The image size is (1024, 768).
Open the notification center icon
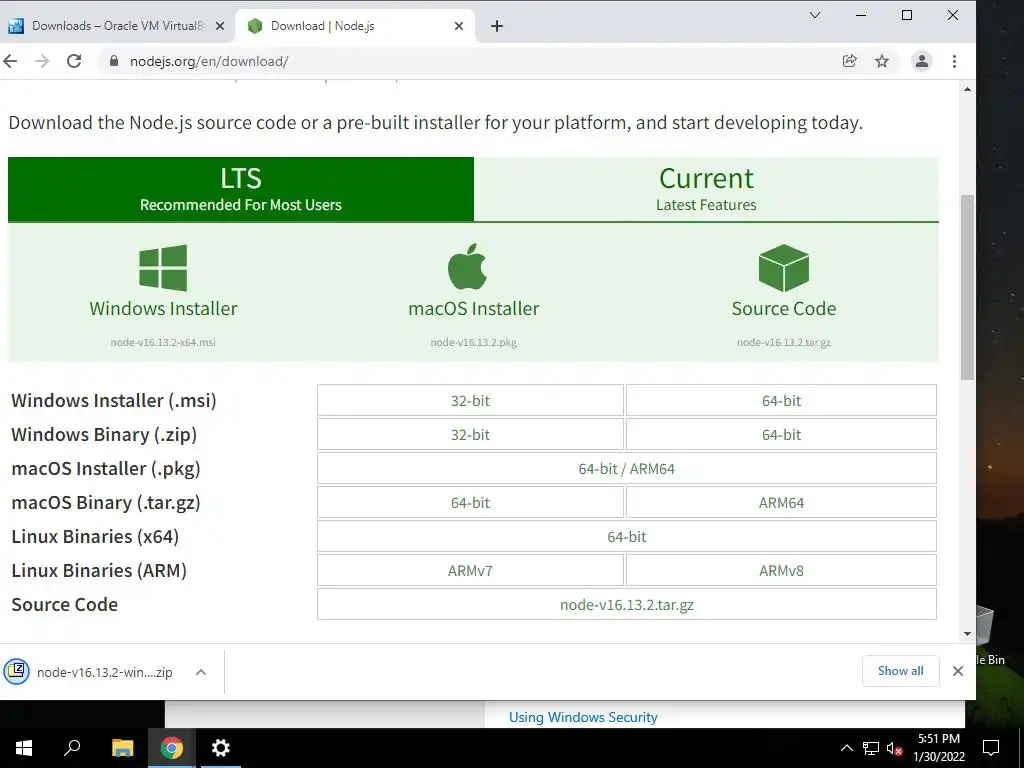click(x=991, y=748)
